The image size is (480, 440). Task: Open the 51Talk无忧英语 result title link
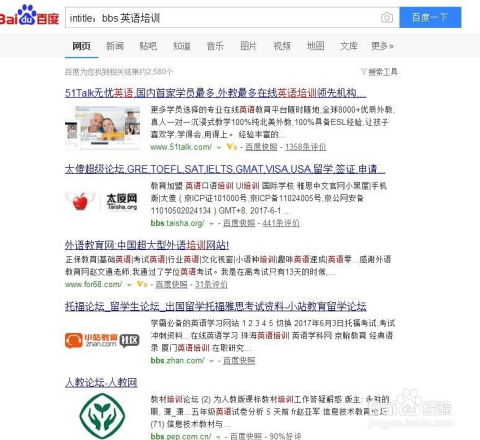point(216,93)
